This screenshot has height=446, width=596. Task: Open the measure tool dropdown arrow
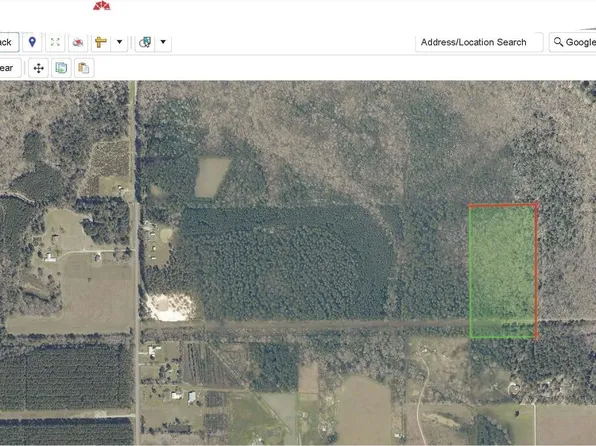click(119, 42)
